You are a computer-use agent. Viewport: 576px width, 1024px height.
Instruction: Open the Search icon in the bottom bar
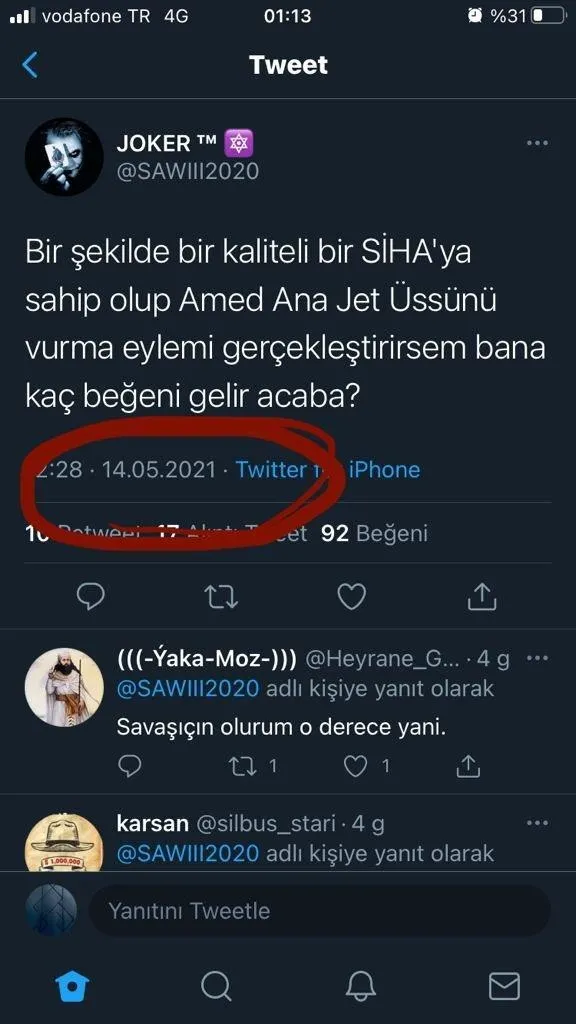[215, 985]
